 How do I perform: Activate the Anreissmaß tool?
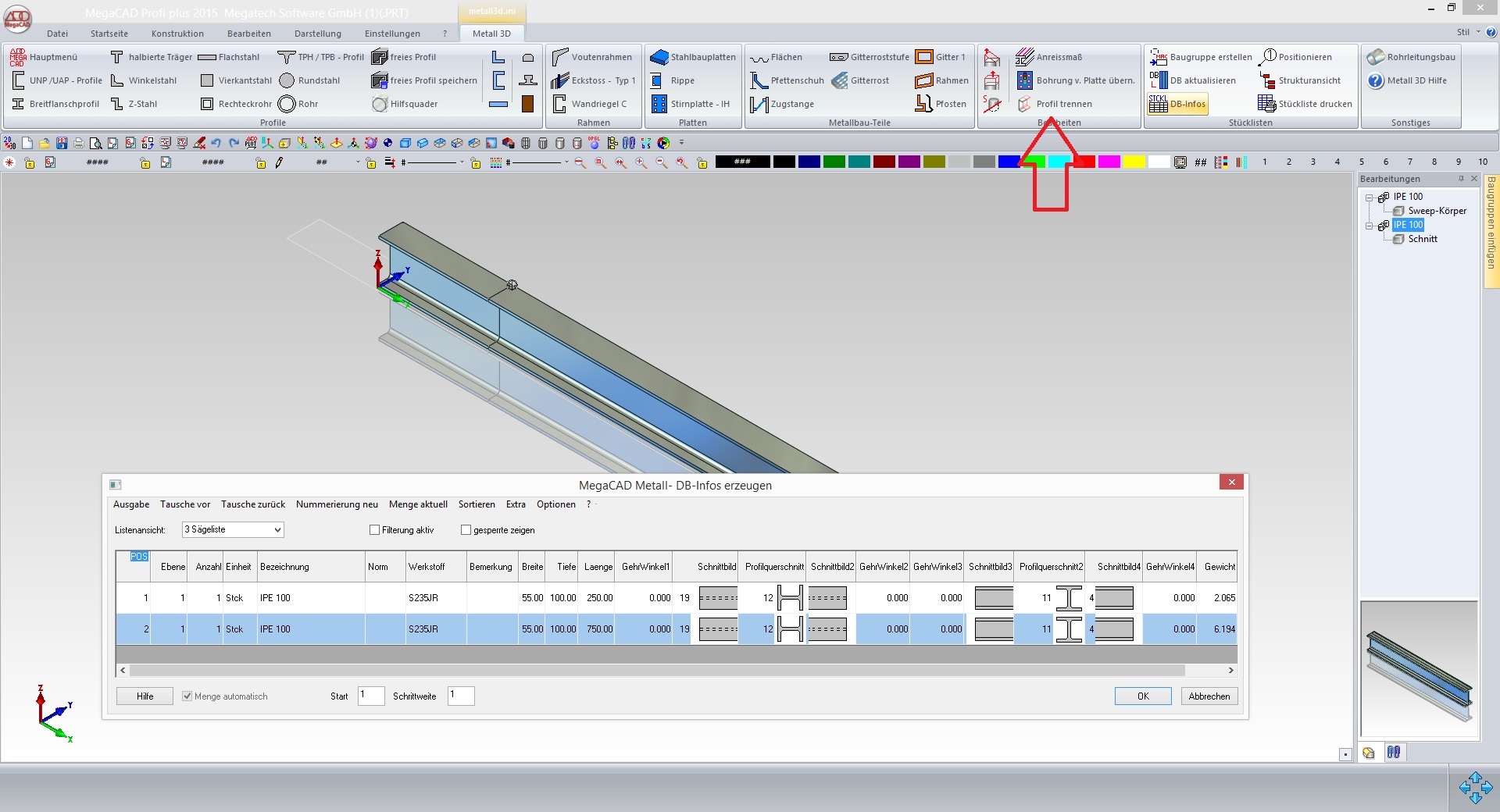click(1048, 57)
